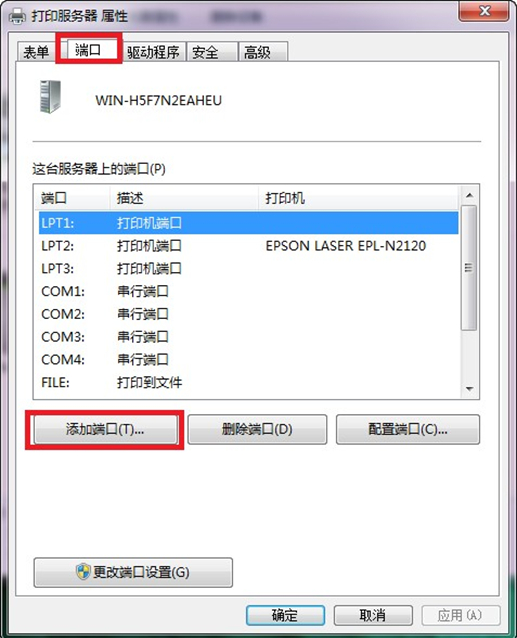Image resolution: width=517 pixels, height=638 pixels.
Task: Click the 描述 column header
Action: pos(184,198)
